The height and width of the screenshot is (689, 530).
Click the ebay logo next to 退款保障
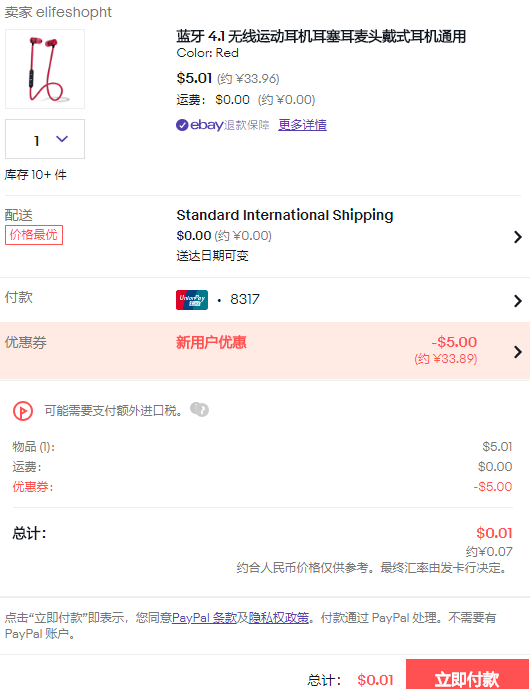click(207, 125)
